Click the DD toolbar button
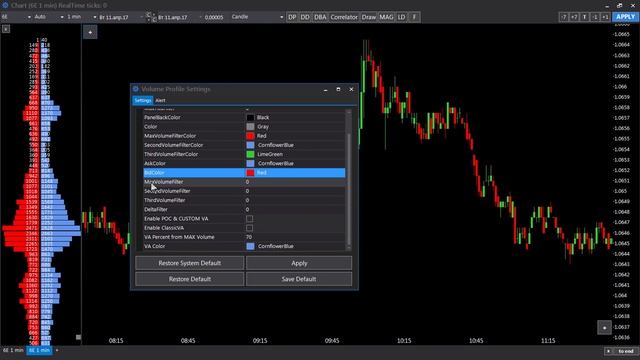Viewport: 640px width, 360px height. point(305,17)
